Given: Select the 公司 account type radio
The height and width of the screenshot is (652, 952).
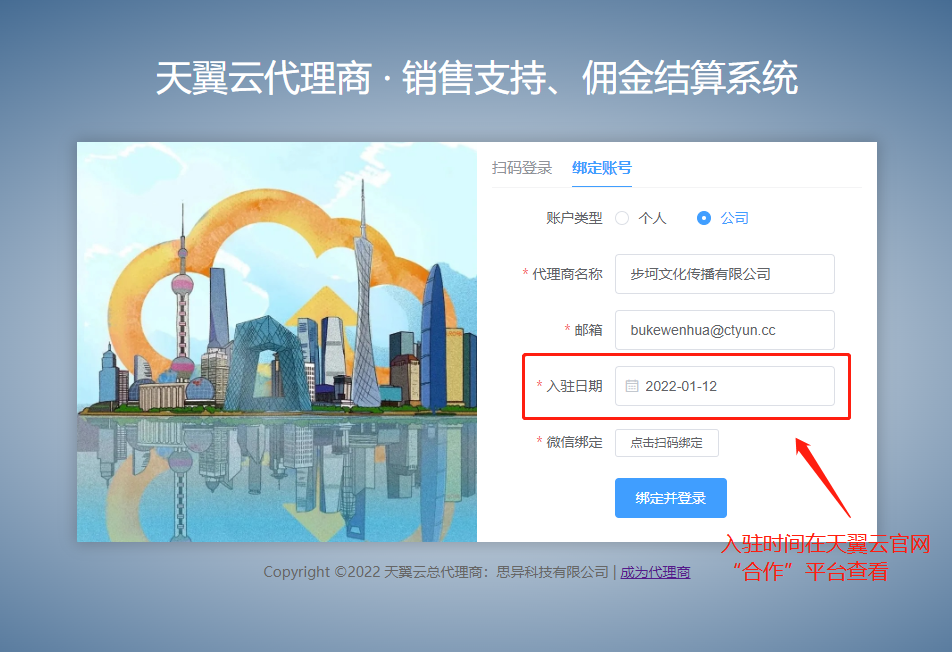Looking at the screenshot, I should [x=704, y=218].
